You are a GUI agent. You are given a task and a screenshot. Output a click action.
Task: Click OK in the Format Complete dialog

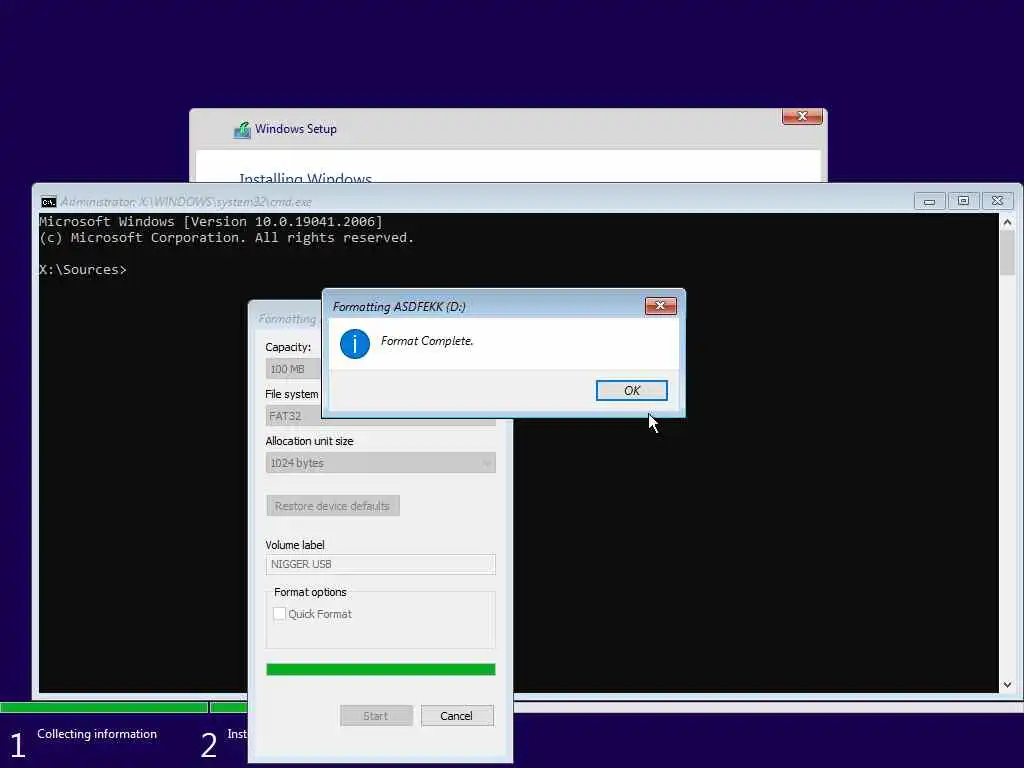631,391
